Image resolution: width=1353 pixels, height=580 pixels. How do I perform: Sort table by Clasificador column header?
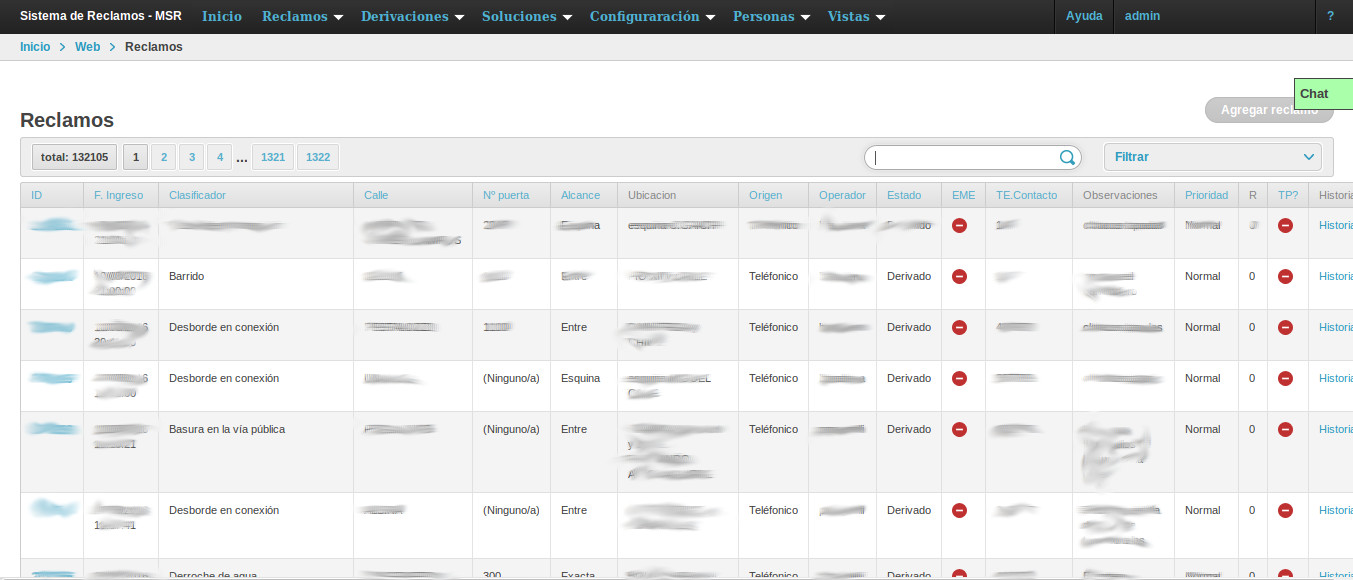pyautogui.click(x=197, y=195)
